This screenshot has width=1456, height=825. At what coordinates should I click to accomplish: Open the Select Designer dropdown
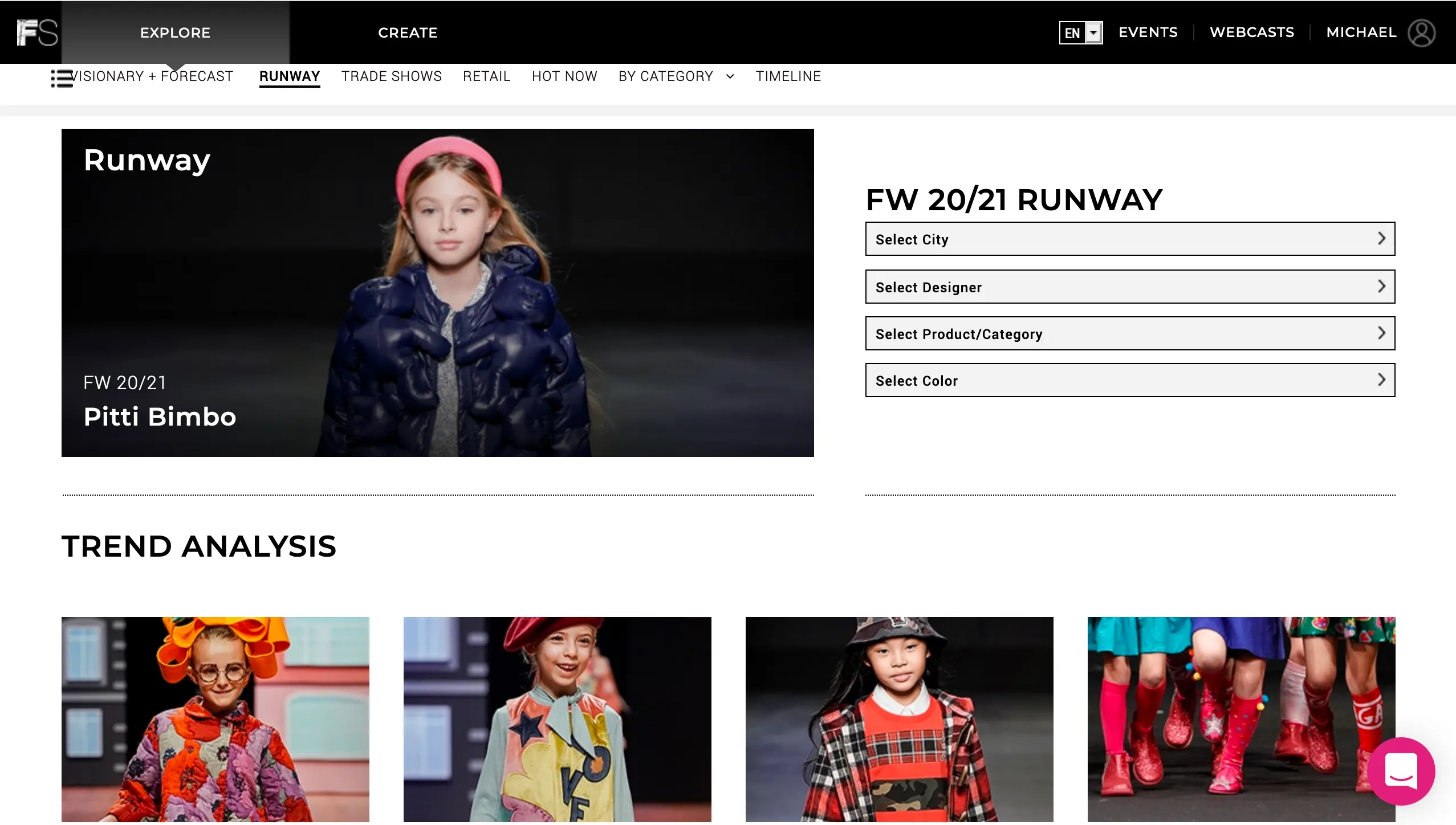click(1130, 287)
